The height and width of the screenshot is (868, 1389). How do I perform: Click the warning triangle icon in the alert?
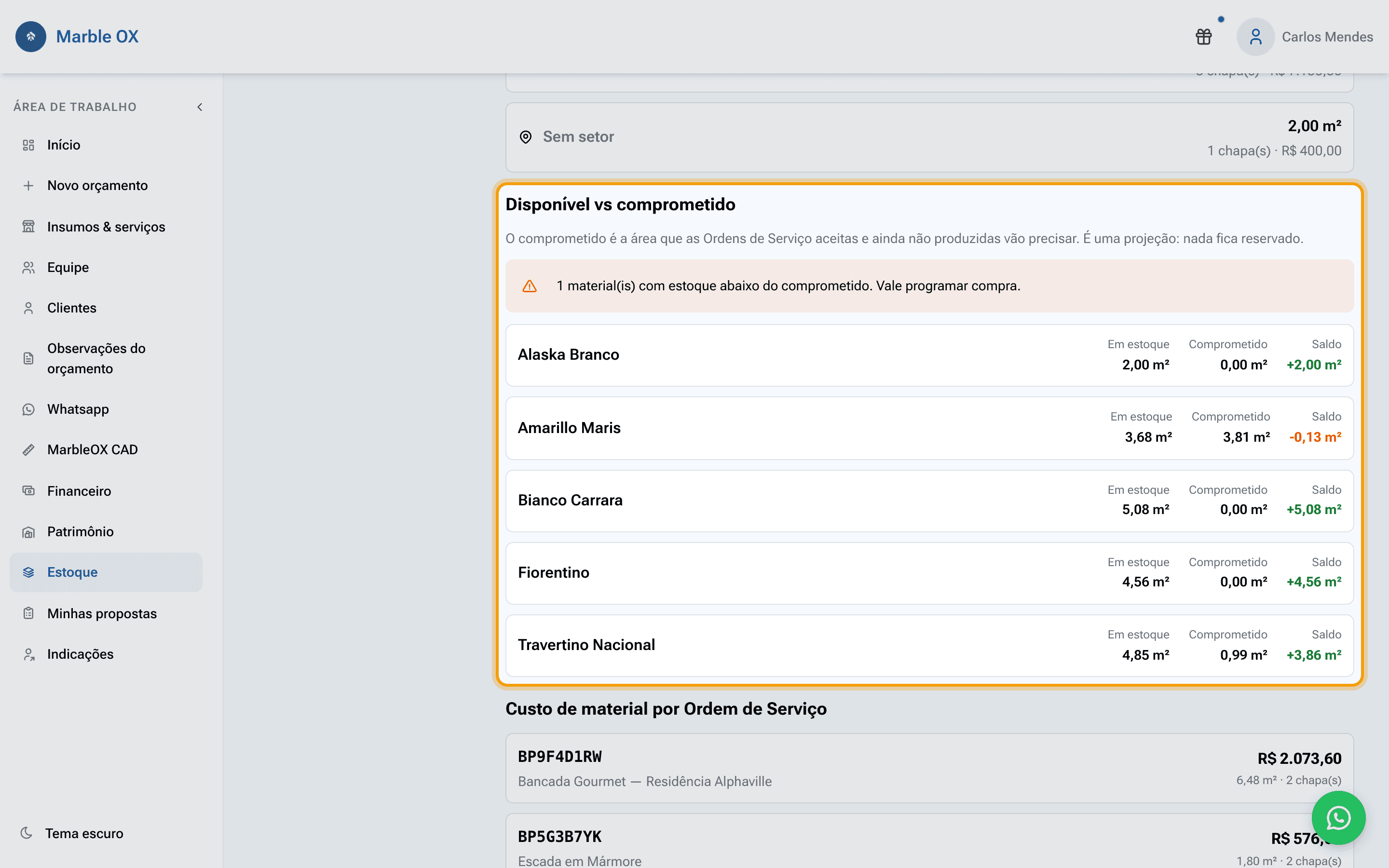(529, 286)
